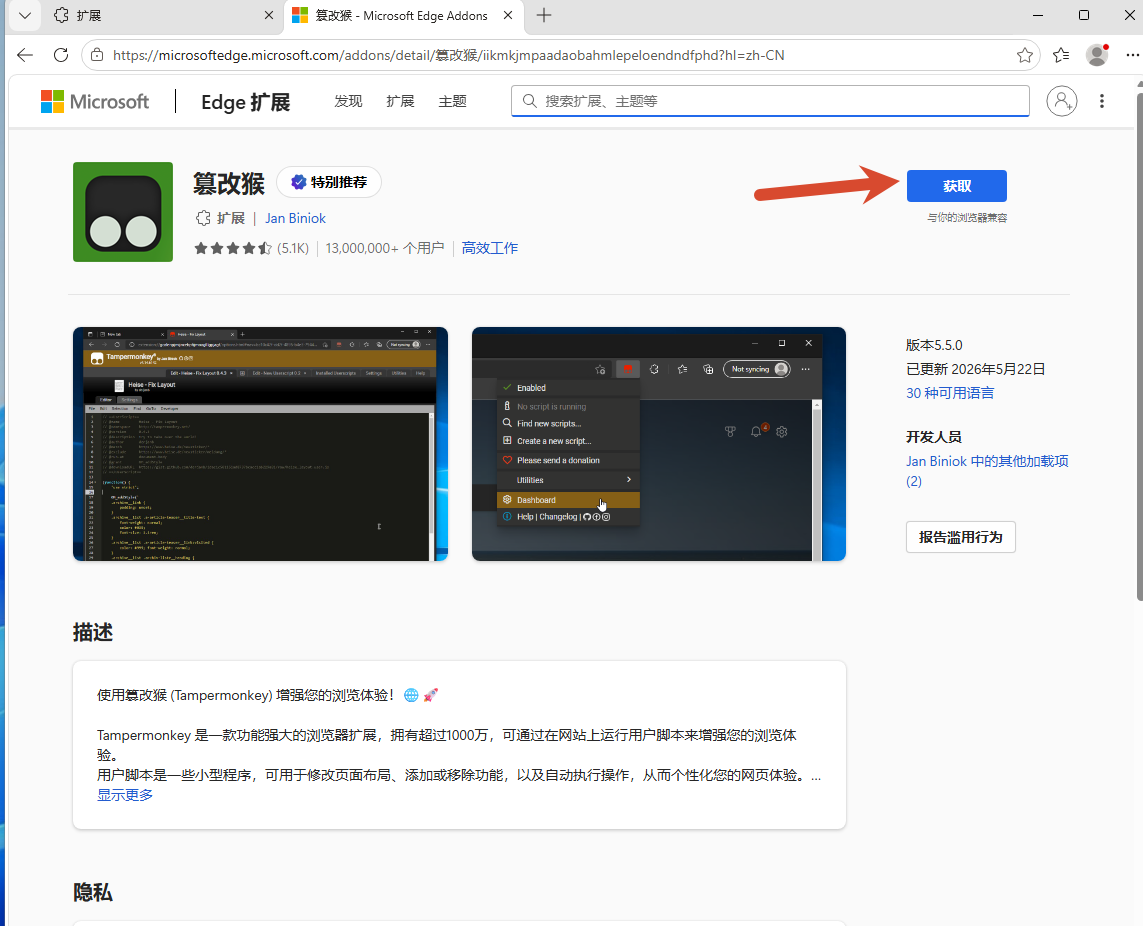Screen dimensions: 1143x926
Task: Open developer Jan Biniok link
Action: pyautogui.click(x=295, y=218)
